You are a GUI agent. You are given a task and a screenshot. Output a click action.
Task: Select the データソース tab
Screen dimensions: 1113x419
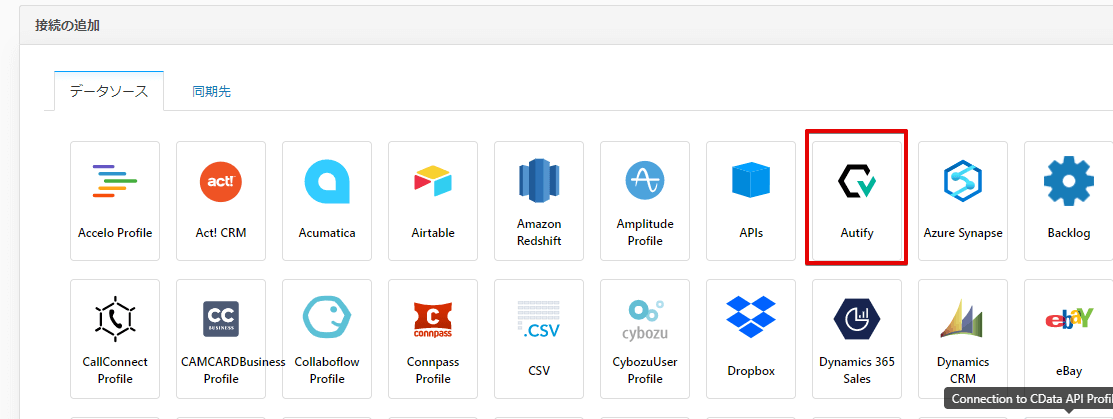(x=109, y=92)
